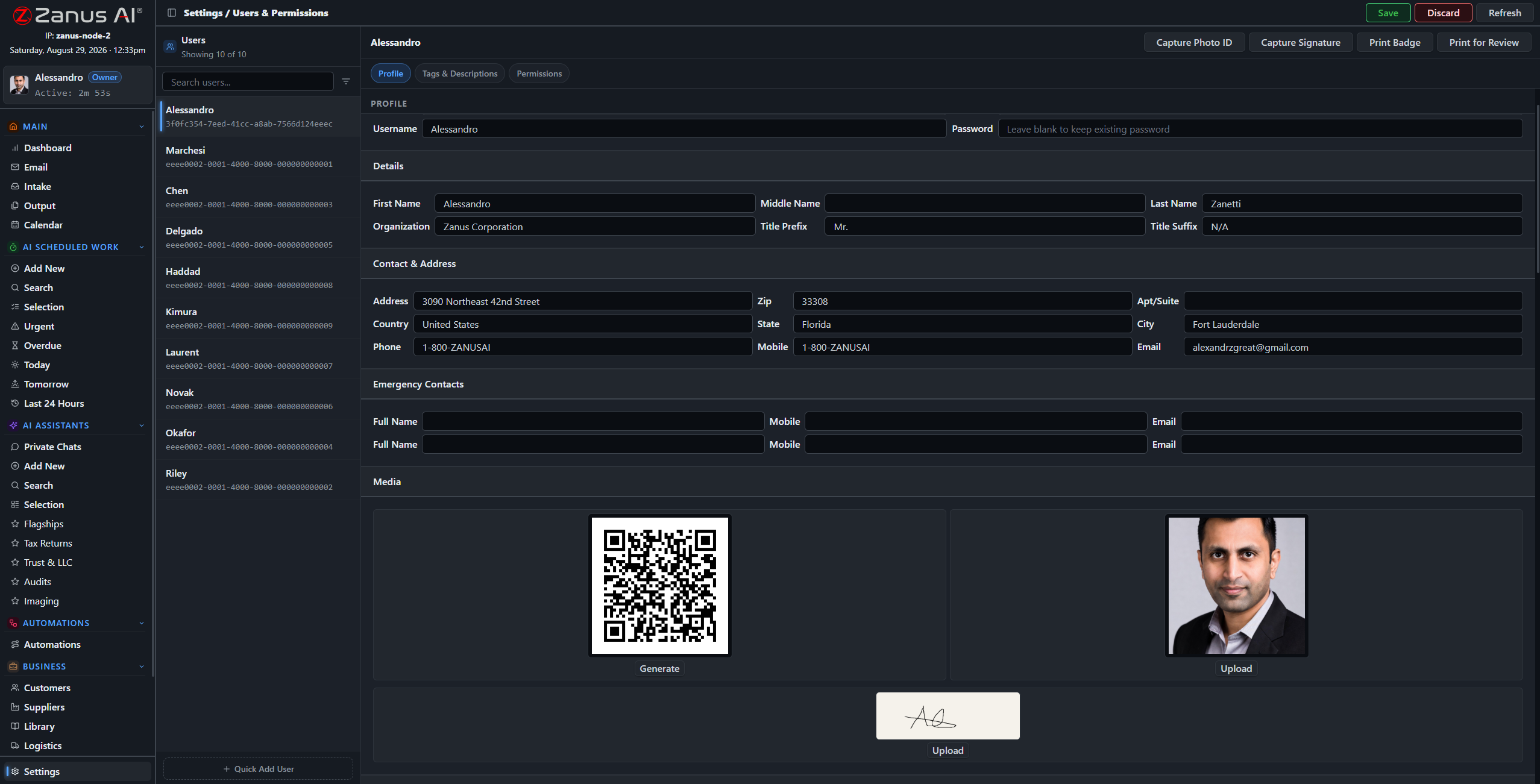
Task: Select user Okafor in the list
Action: (259, 439)
